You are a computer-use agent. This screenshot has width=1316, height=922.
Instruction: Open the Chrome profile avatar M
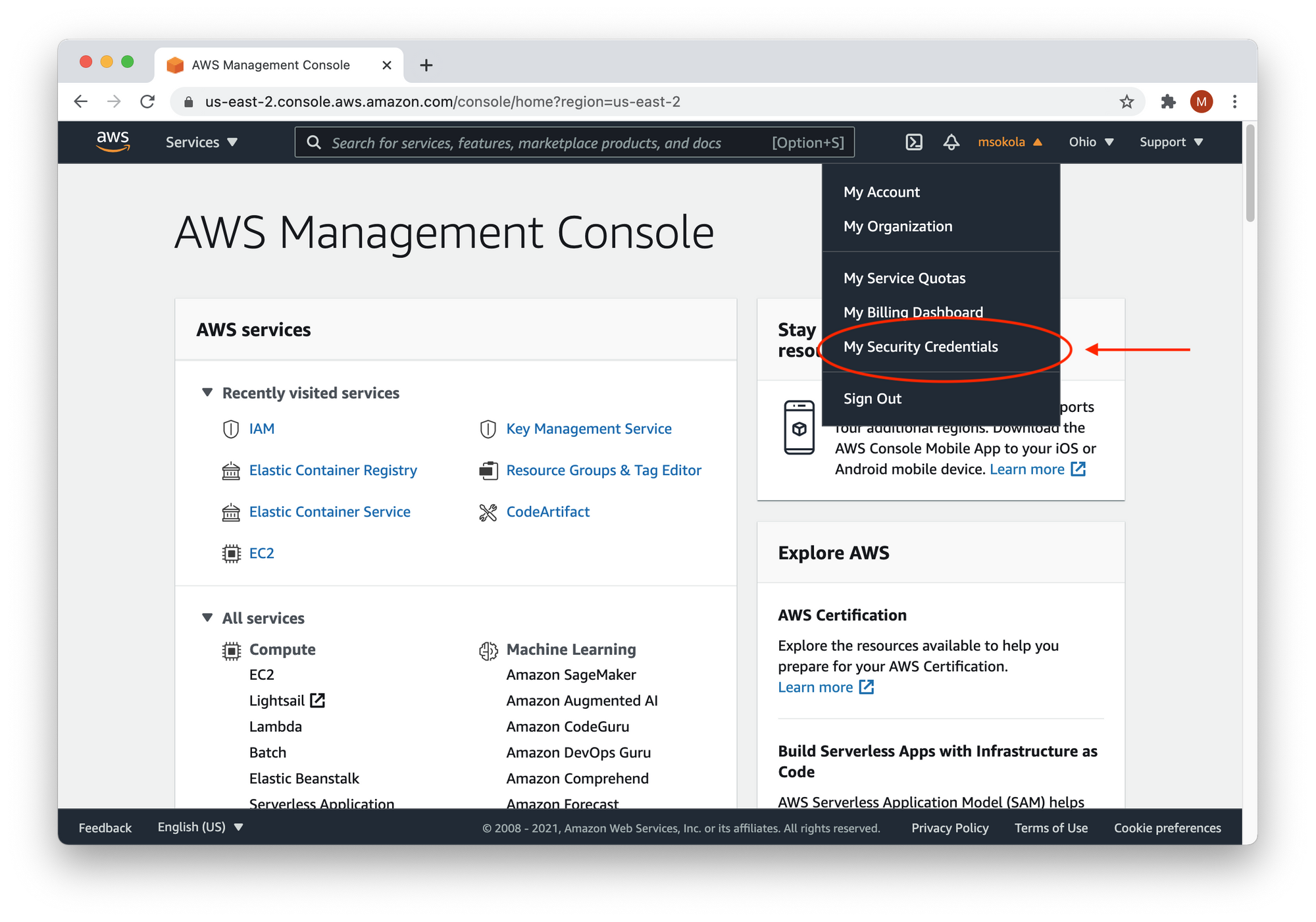pos(1202,101)
